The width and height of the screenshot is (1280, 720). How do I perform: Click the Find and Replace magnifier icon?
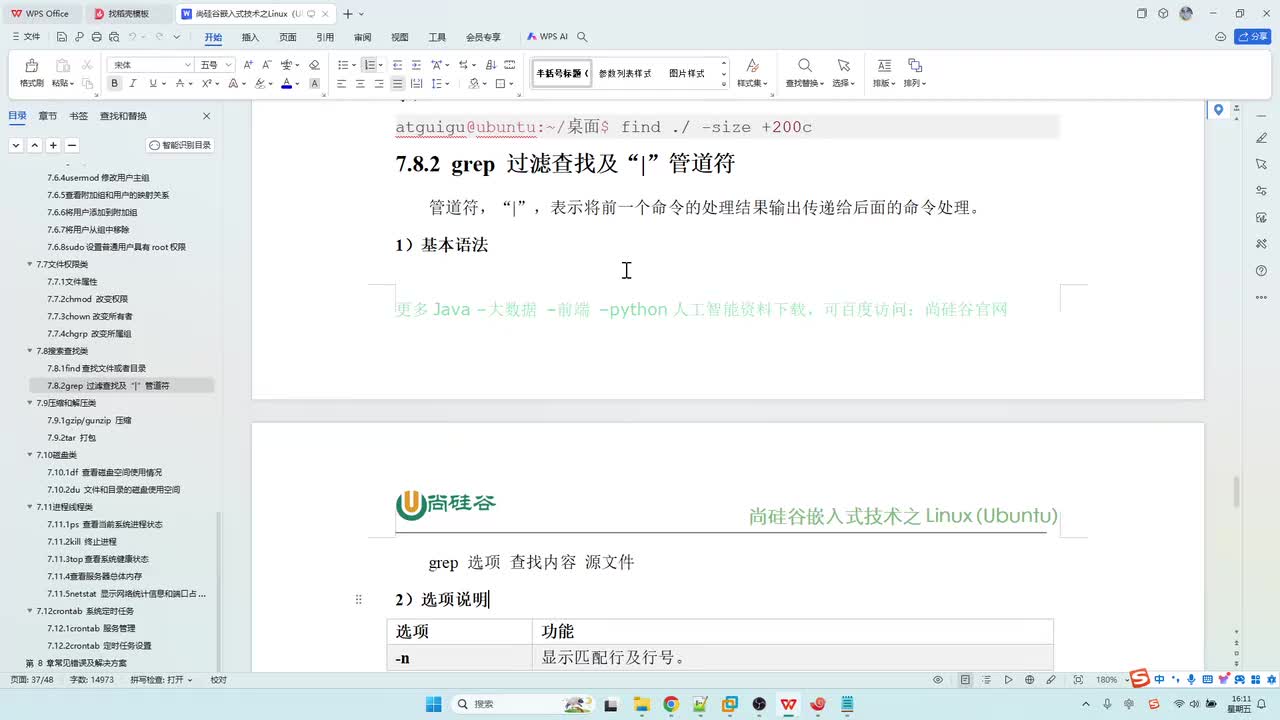pyautogui.click(x=803, y=65)
